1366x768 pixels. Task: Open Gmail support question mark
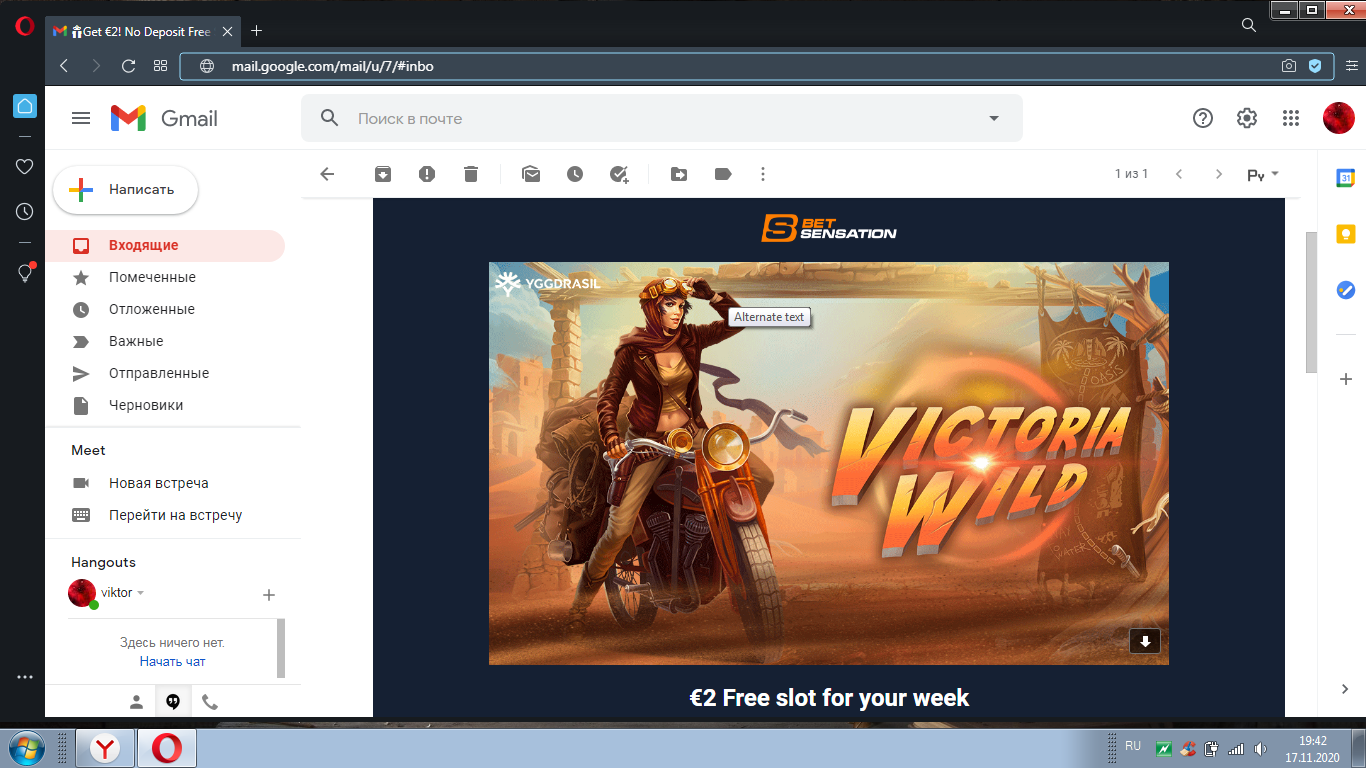click(x=1203, y=118)
